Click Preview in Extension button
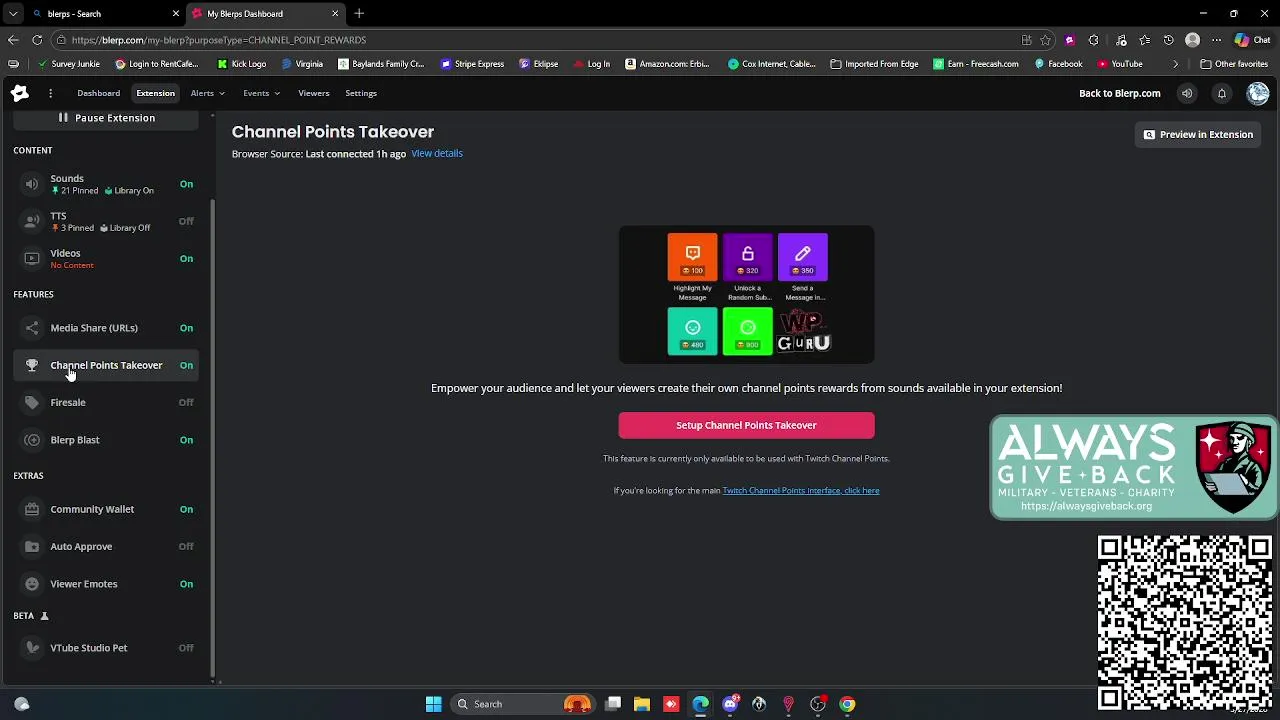 click(x=1198, y=134)
